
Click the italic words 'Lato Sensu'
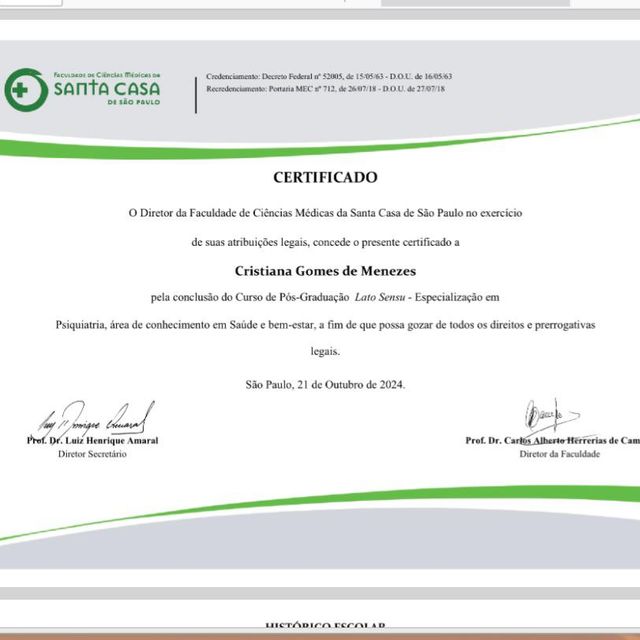point(380,297)
